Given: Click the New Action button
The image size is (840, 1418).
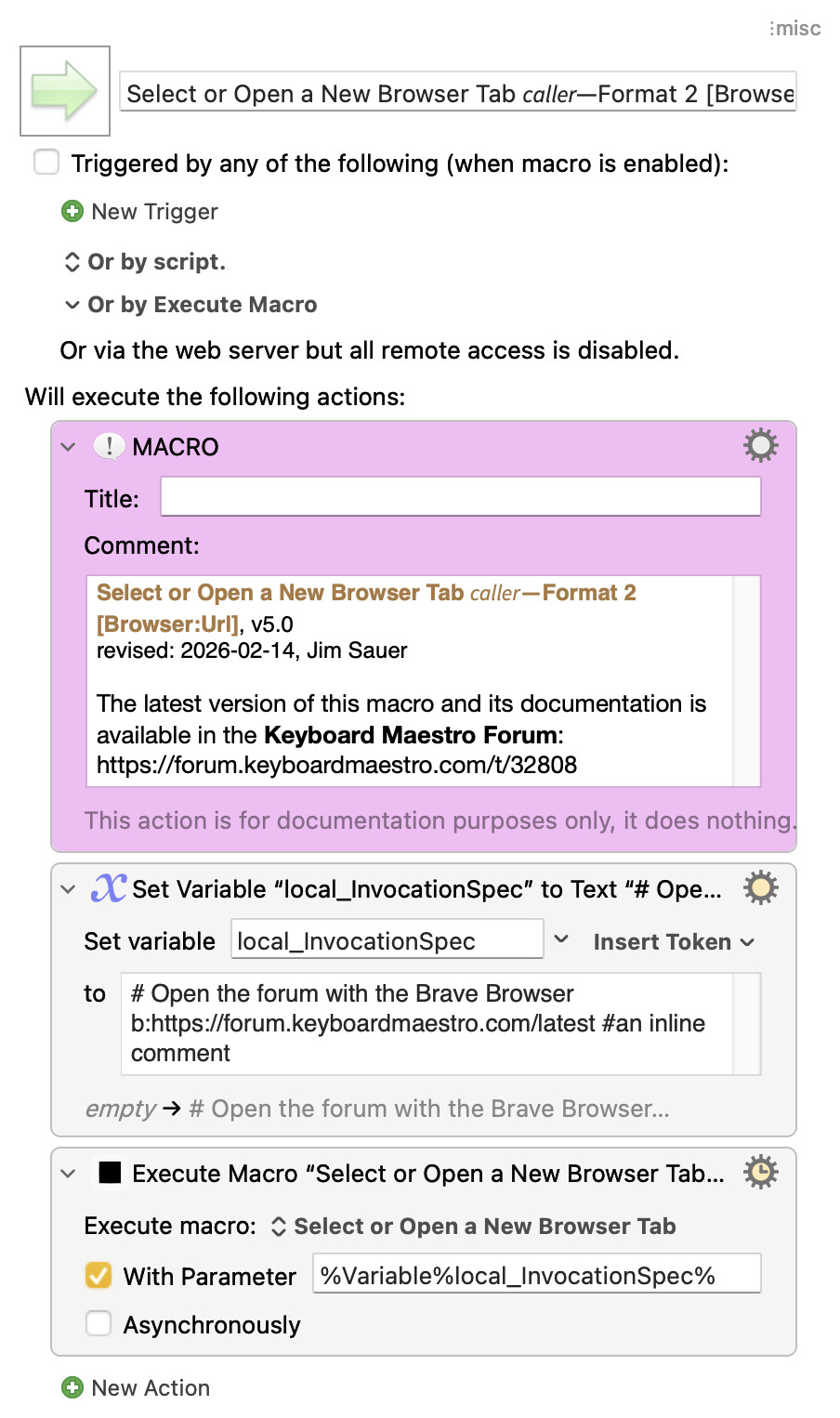Looking at the screenshot, I should pyautogui.click(x=150, y=1387).
